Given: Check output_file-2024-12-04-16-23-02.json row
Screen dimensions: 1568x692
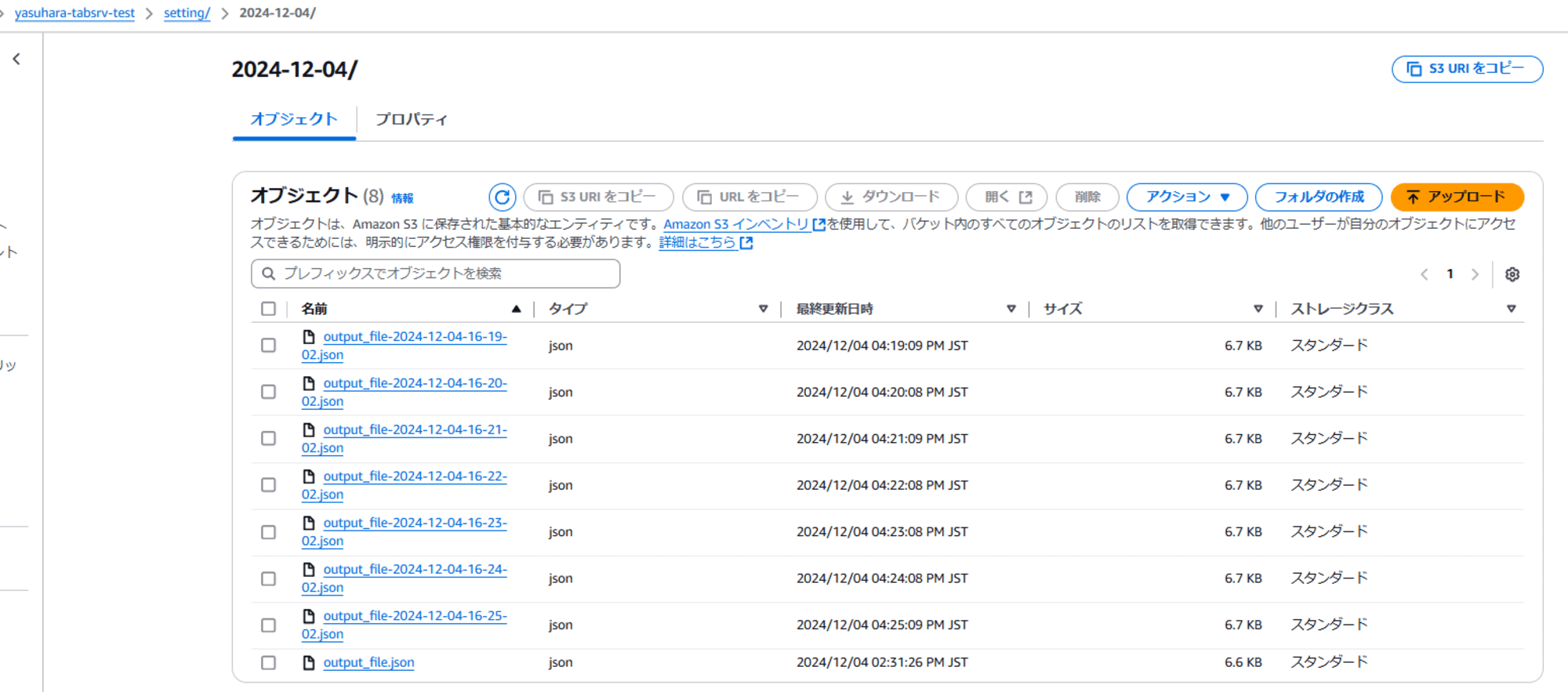Looking at the screenshot, I should click(x=268, y=532).
